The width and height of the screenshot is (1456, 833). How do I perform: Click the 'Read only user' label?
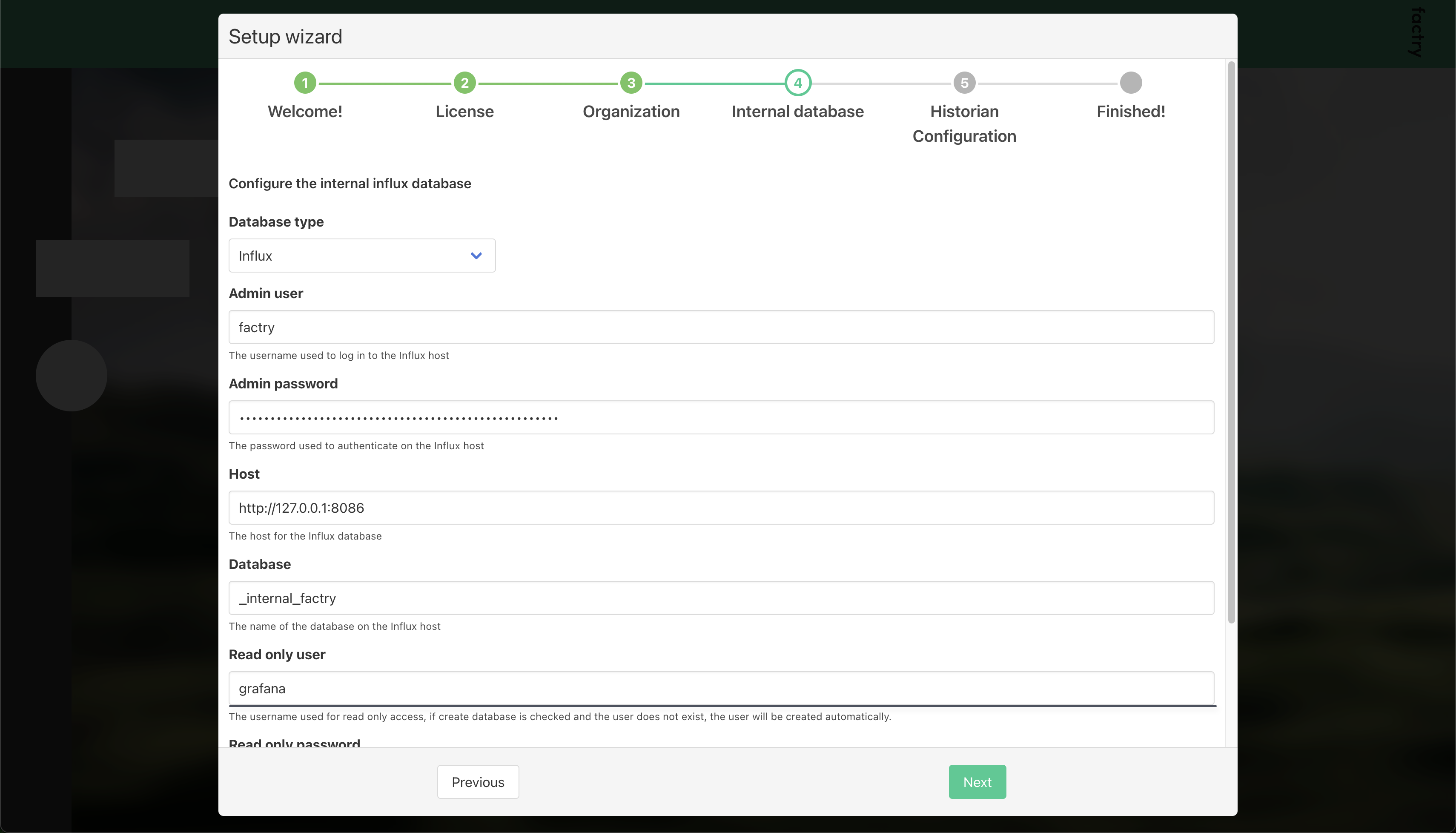[277, 655]
